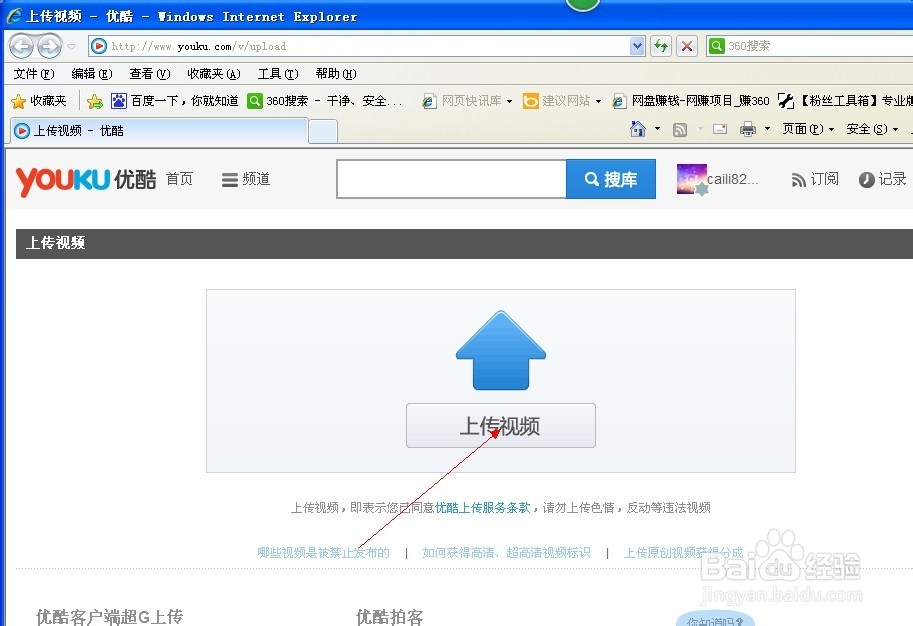The image size is (913, 626).
Task: Open the 编辑(E) menu
Action: pyautogui.click(x=91, y=74)
